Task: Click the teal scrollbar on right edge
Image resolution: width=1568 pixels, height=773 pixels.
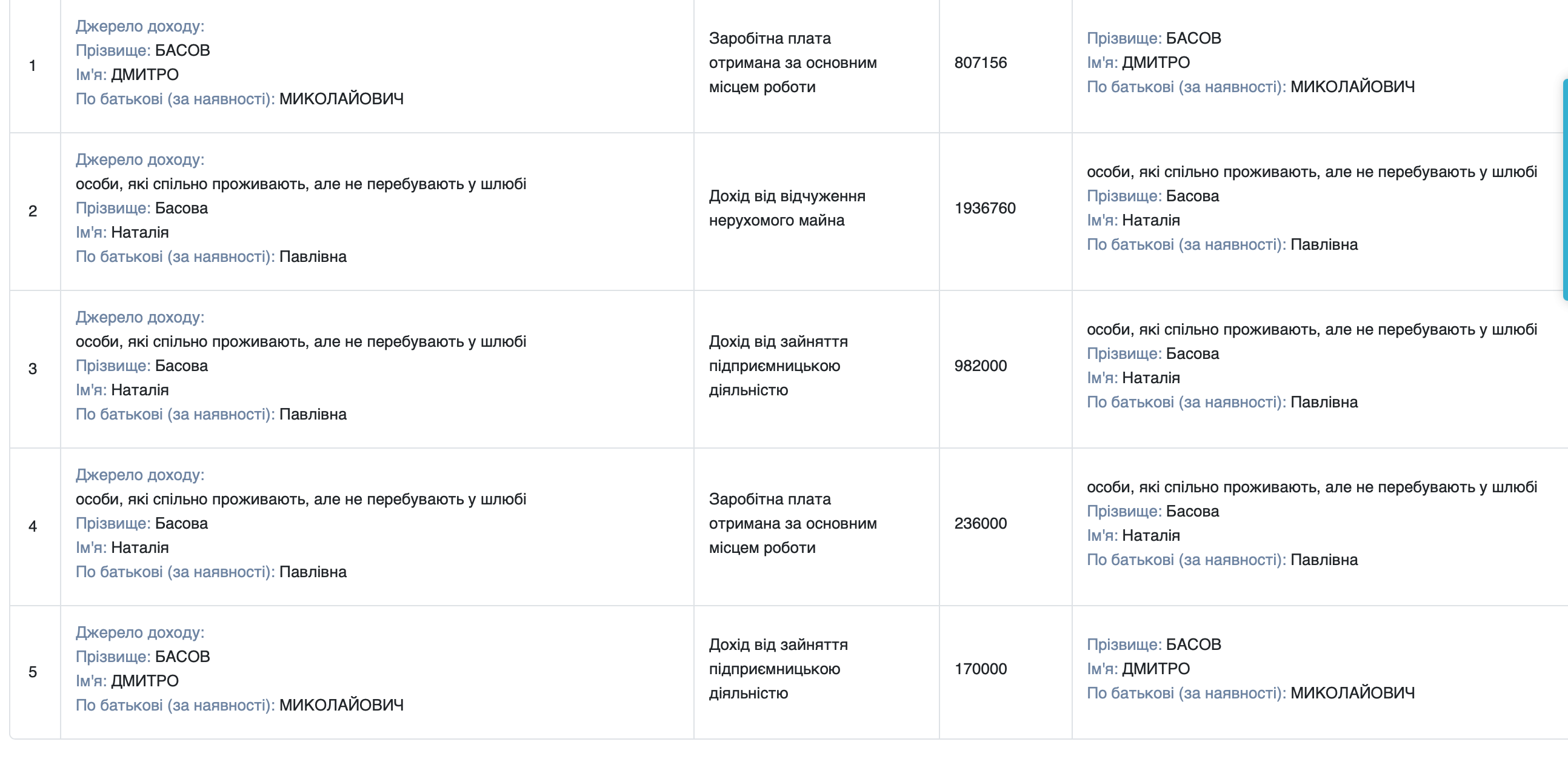Action: 1564,189
